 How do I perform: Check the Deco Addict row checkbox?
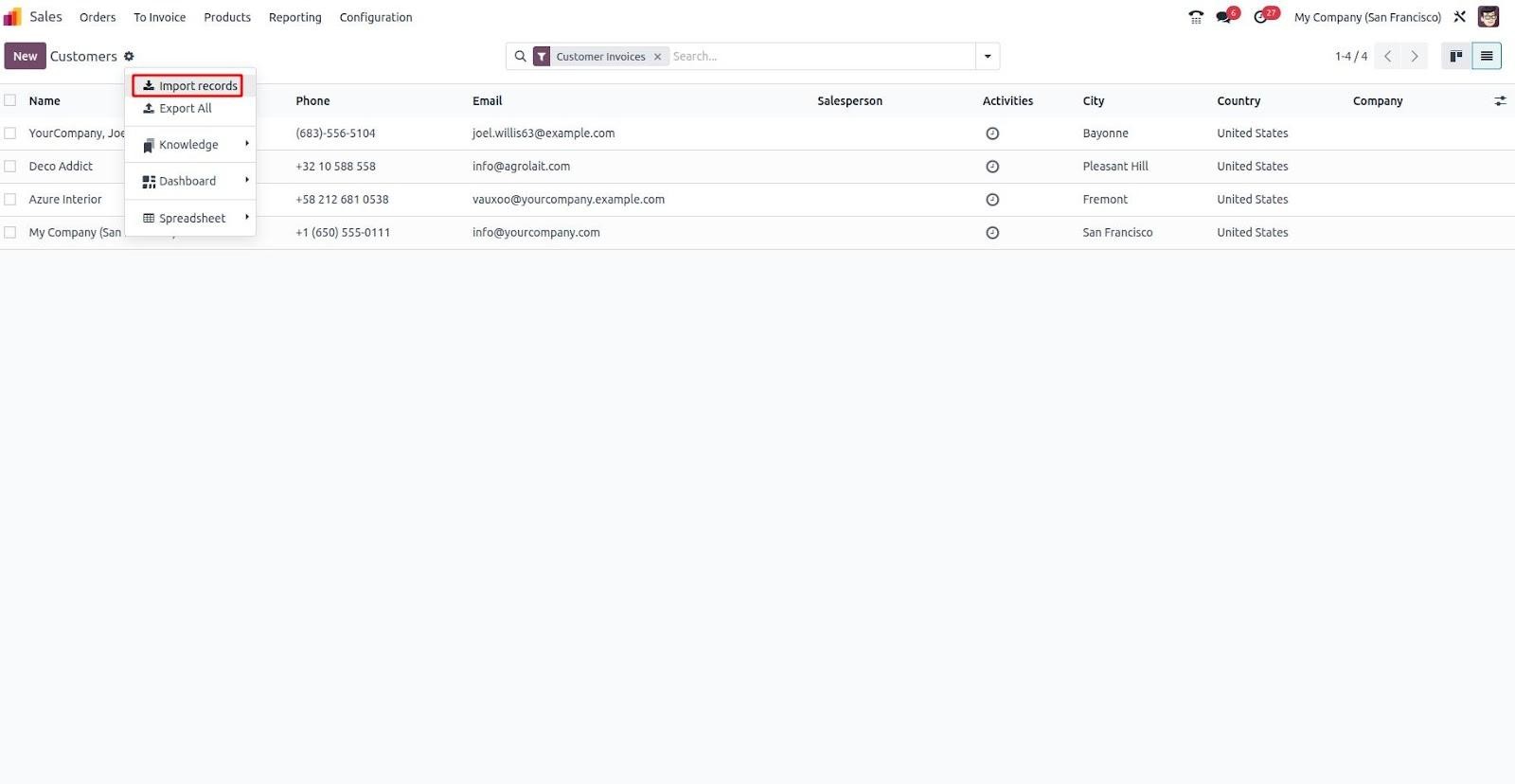[x=10, y=167]
